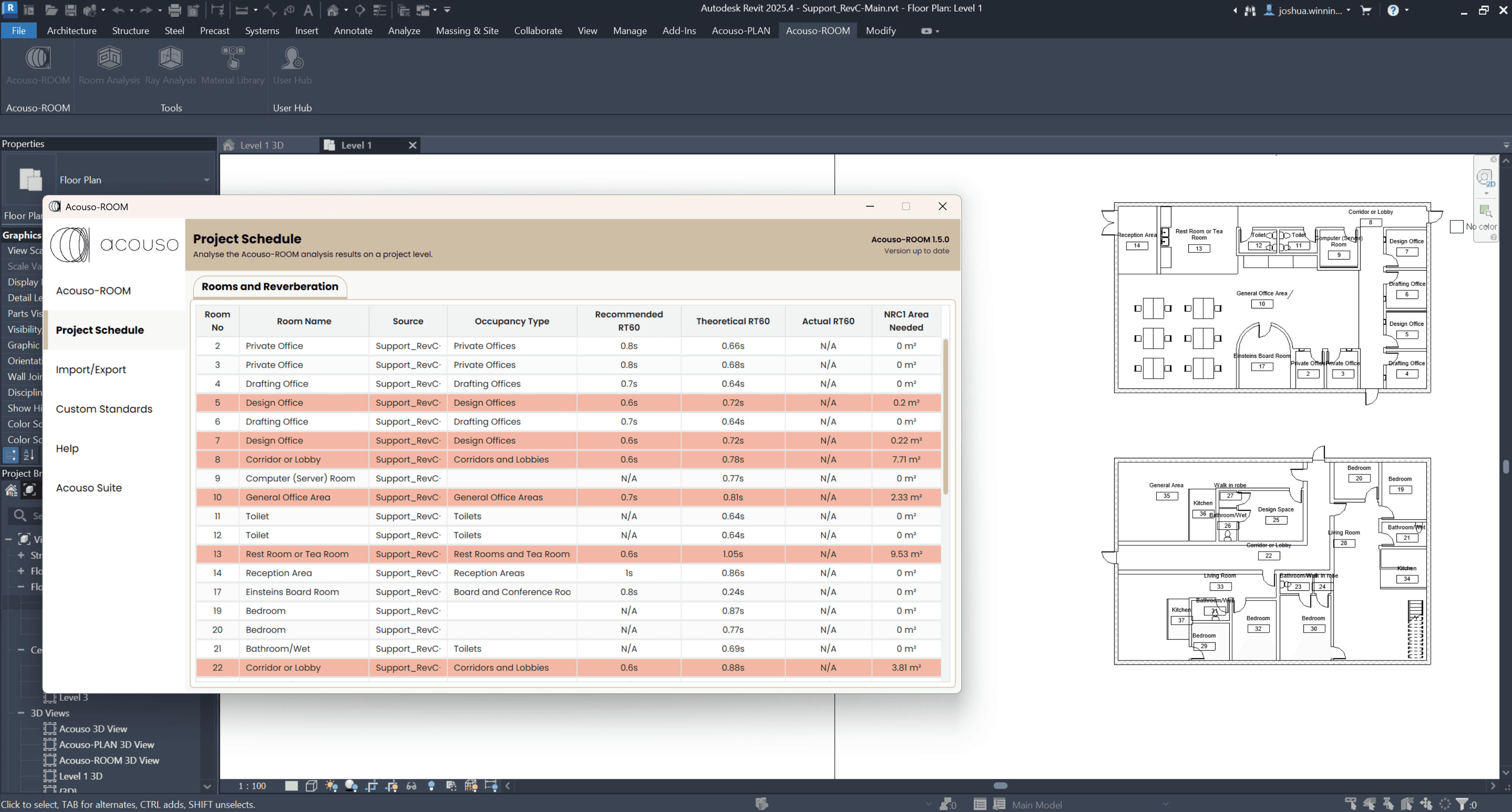Image resolution: width=1512 pixels, height=812 pixels.
Task: Select the Text tool icon in quick access toolbar
Action: 308,10
